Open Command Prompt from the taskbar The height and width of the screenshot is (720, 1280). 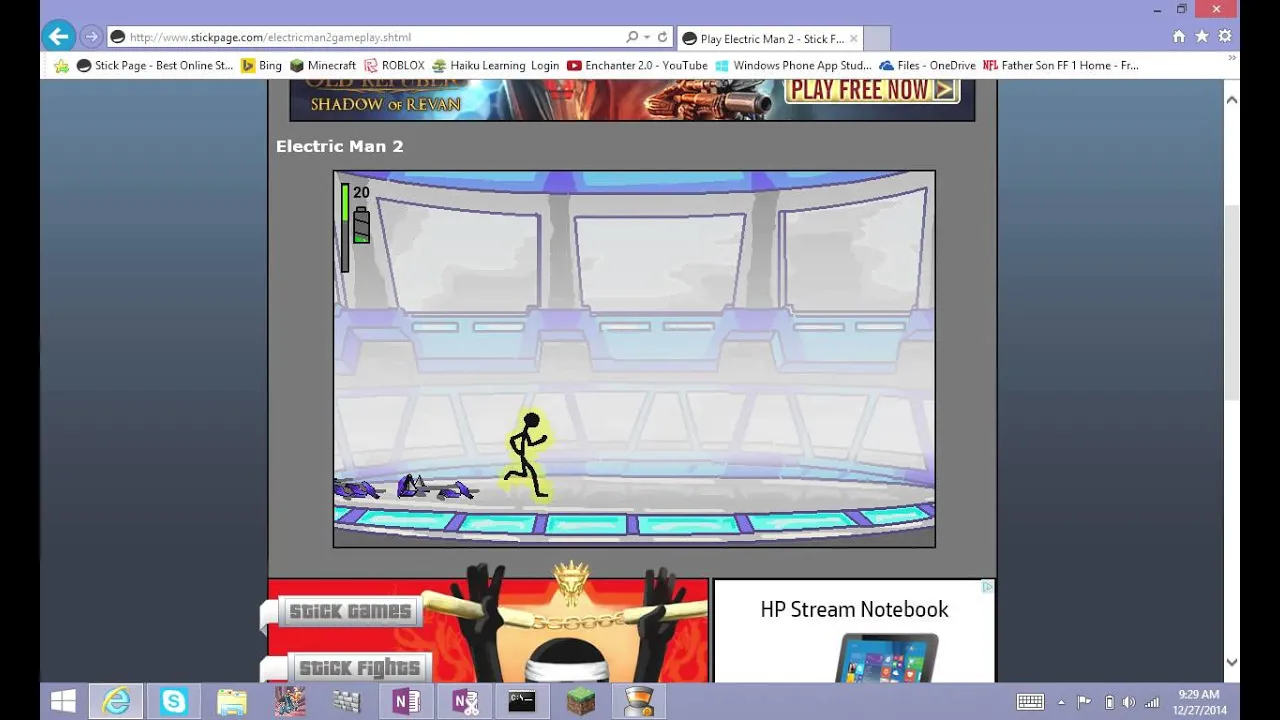point(522,701)
